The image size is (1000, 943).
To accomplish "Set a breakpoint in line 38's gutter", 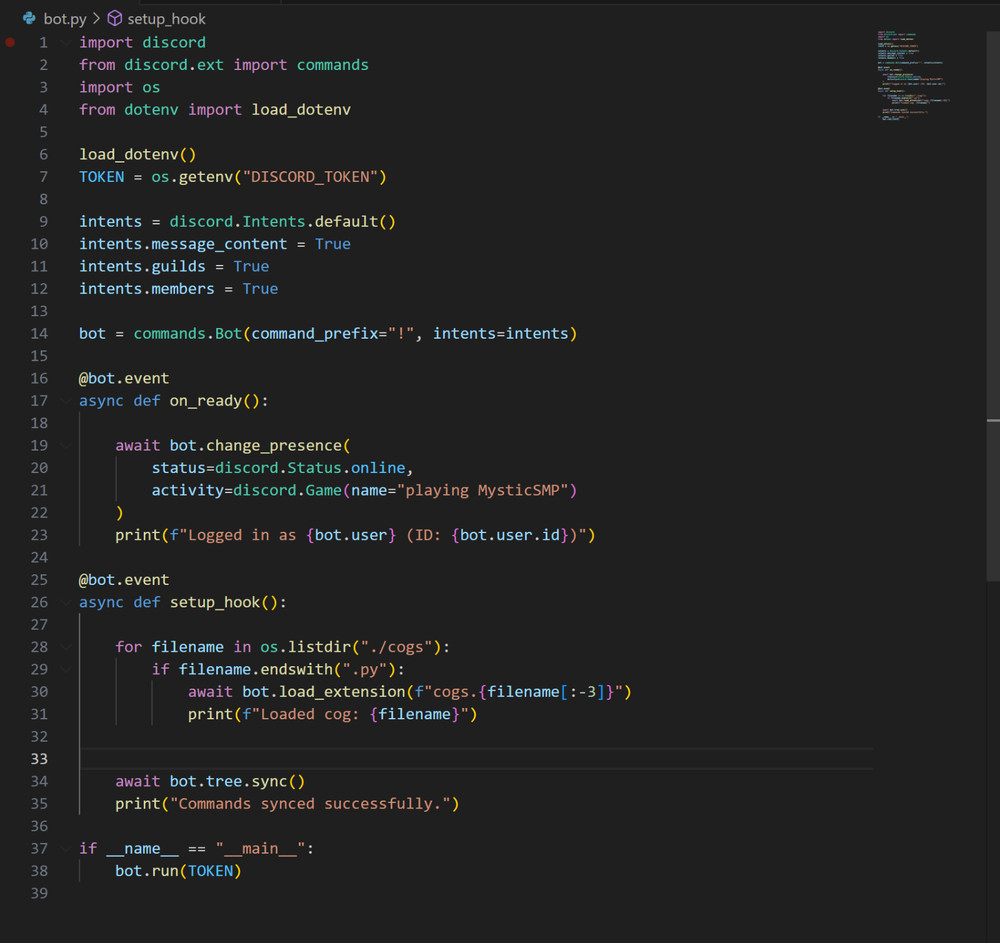I will 12,870.
